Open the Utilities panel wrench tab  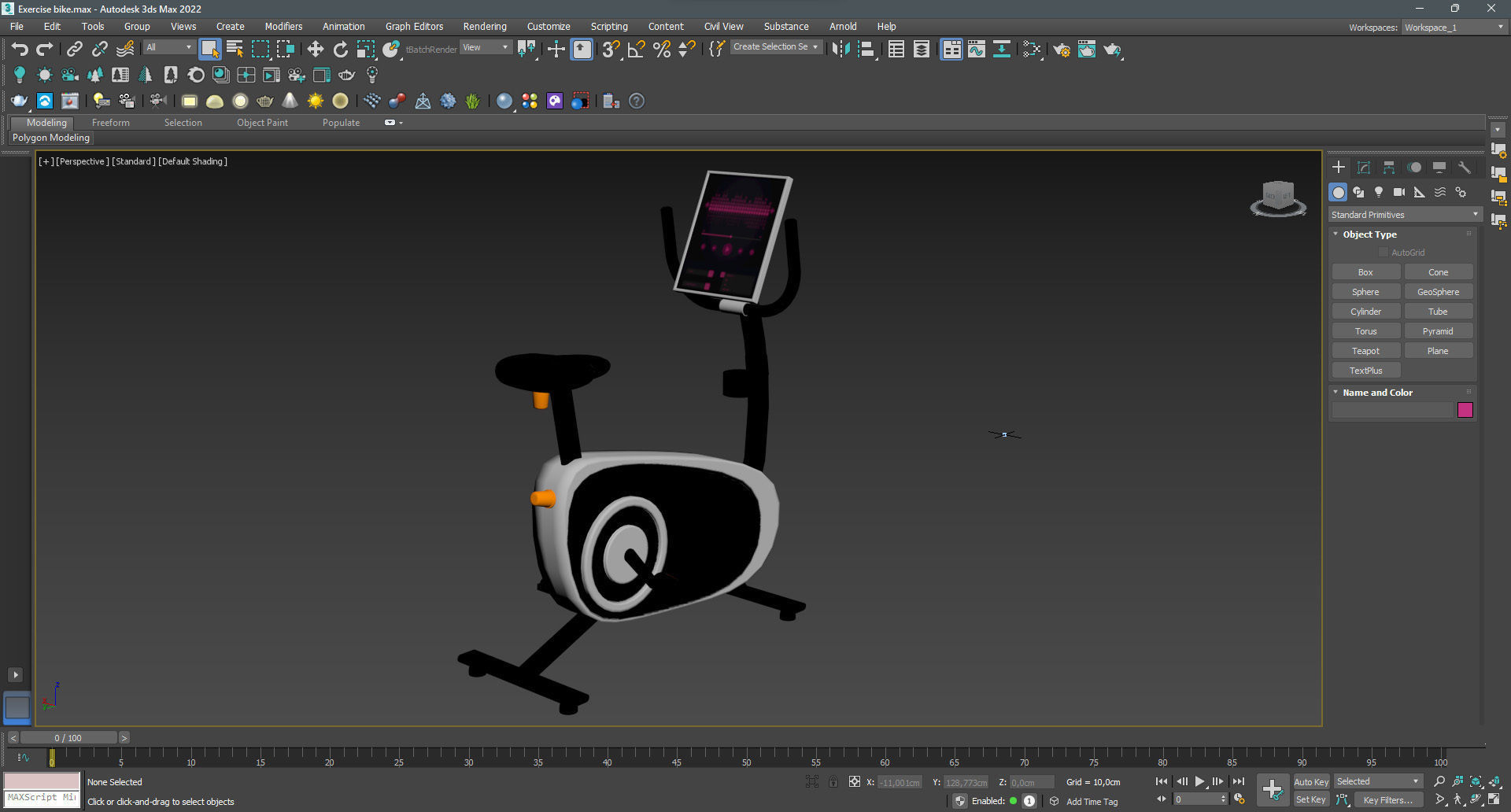pos(1465,167)
